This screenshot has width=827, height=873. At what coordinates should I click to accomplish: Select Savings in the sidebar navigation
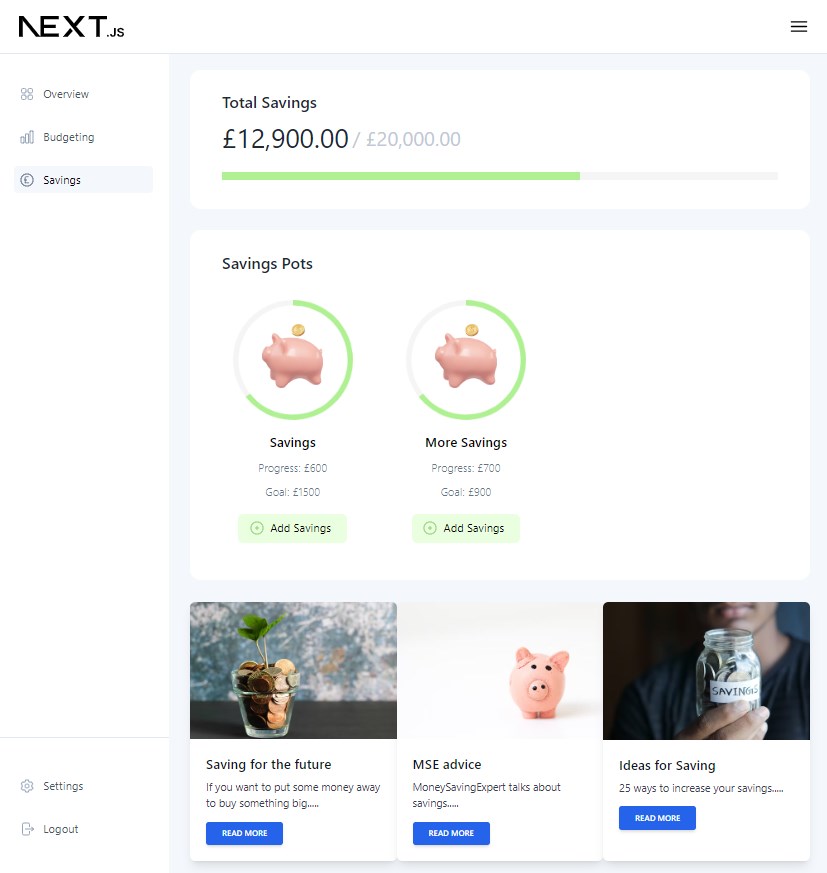(62, 180)
